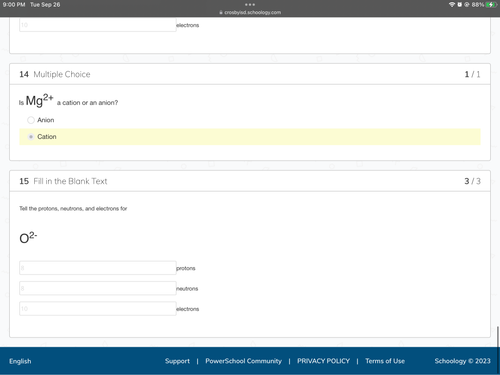Open the Support link in footer
The image size is (500, 375).
pos(177,361)
